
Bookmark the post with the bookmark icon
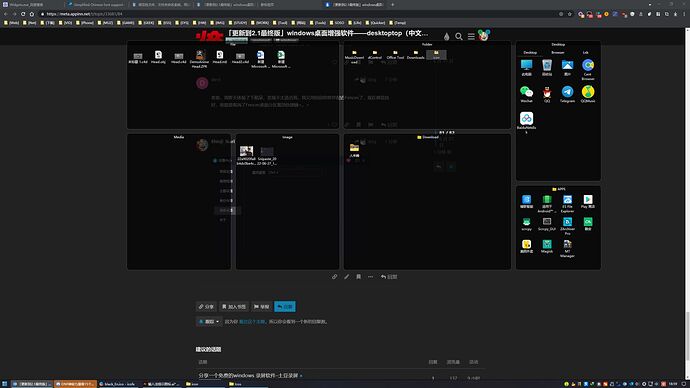(358, 277)
